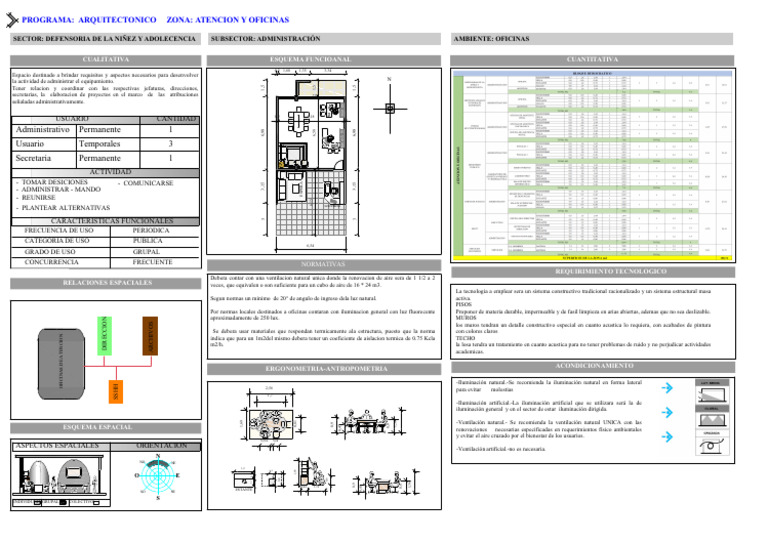Screen dimensions: 768x543
Task: Click the Administrativo table cell
Action: pyautogui.click(x=43, y=130)
